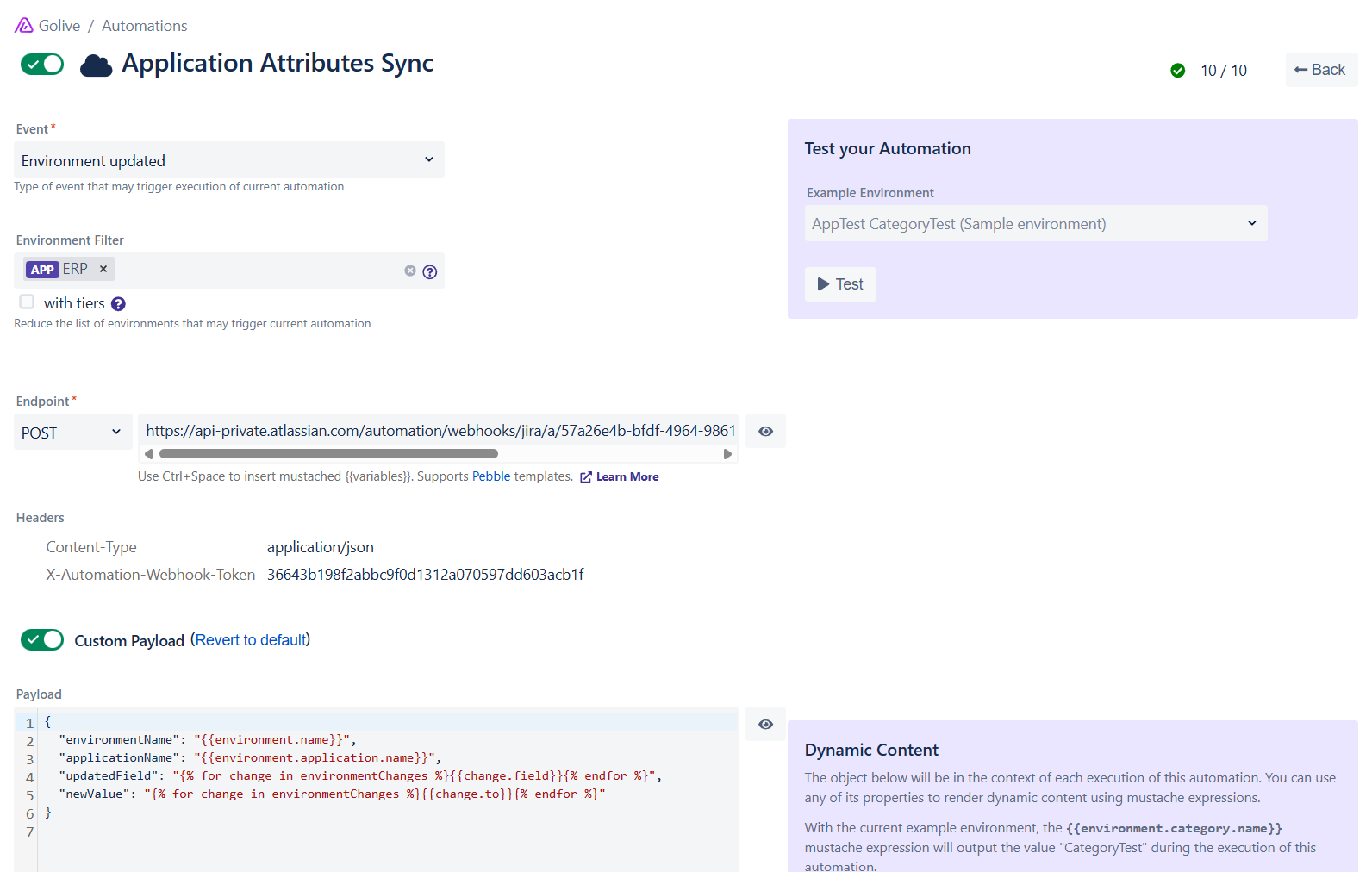
Task: Click the APP badge in environment filter
Action: [42, 270]
